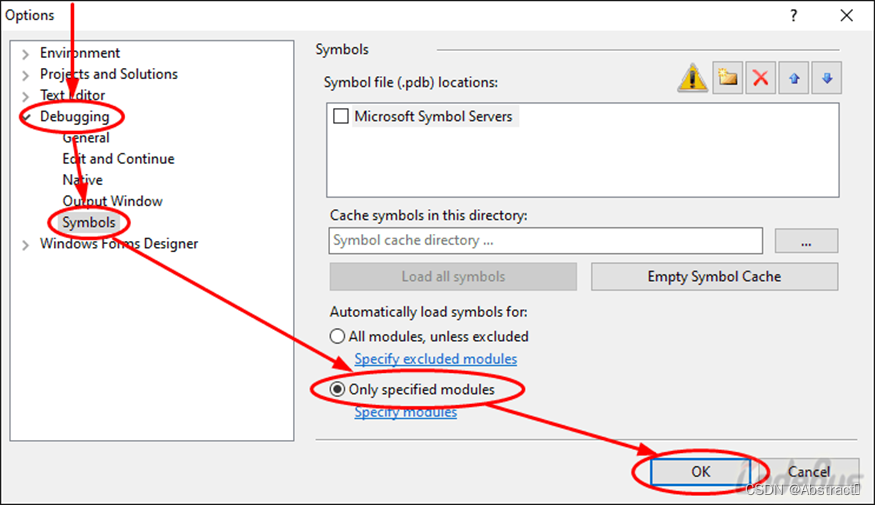The image size is (875, 505).
Task: Enable Microsoft Symbol Servers checkbox
Action: point(340,116)
